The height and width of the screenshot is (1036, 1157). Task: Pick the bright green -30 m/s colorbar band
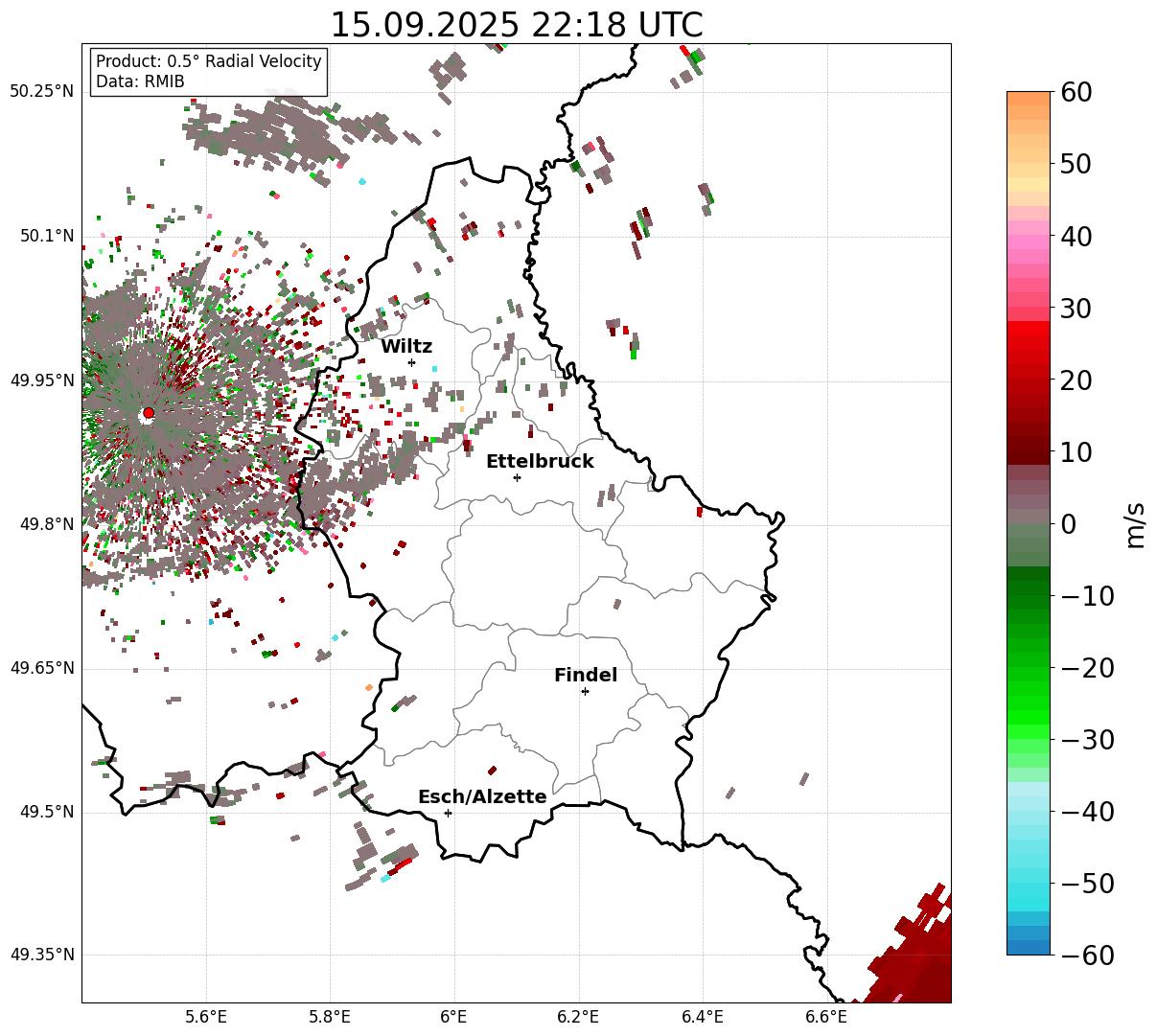pyautogui.click(x=1029, y=739)
